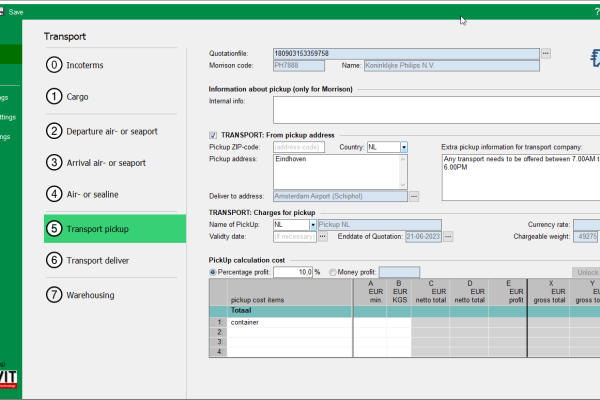Open the Country dropdown
600x400 pixels.
click(x=404, y=147)
